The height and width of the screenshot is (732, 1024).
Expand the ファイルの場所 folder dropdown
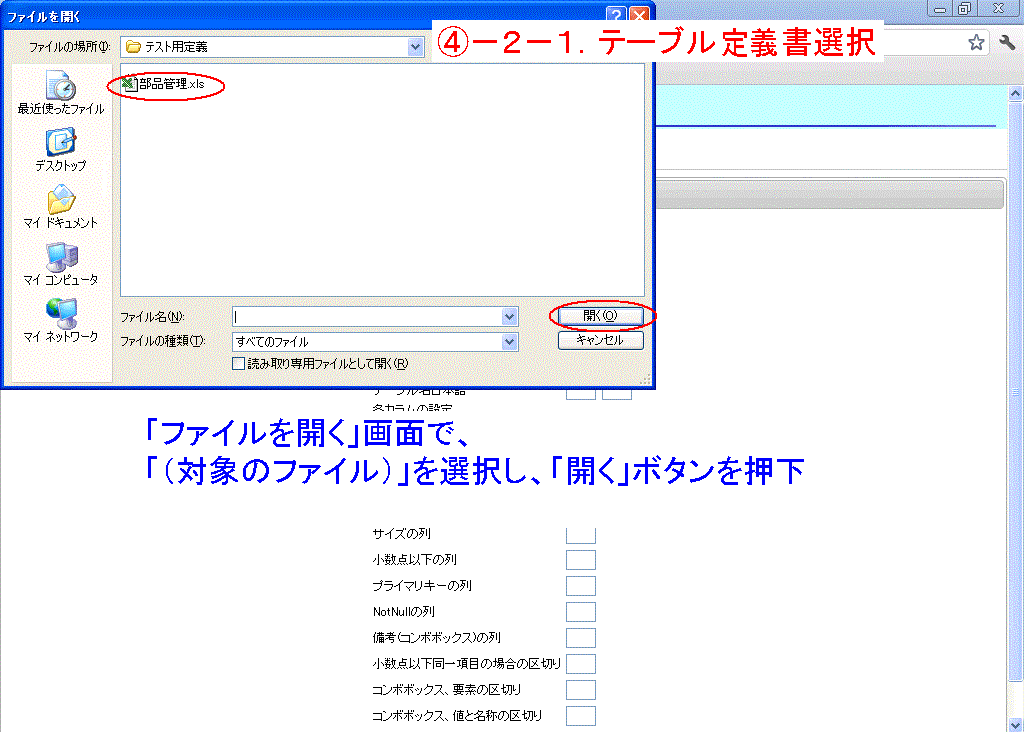pyautogui.click(x=415, y=46)
